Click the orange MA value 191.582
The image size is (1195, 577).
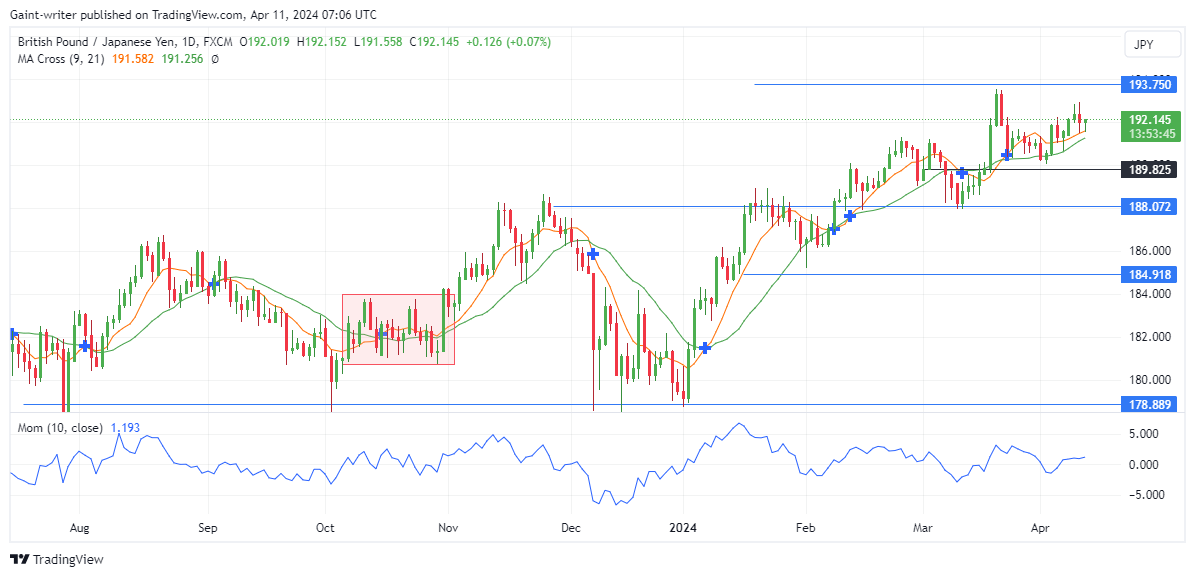click(x=133, y=59)
